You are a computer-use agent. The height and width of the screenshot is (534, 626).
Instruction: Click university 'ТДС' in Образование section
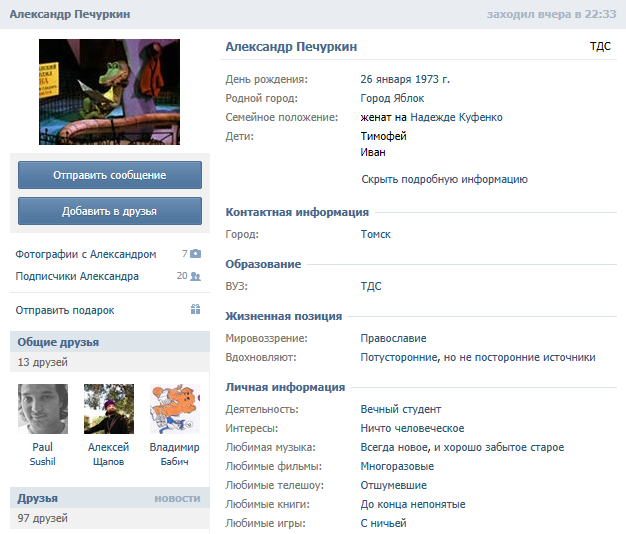pyautogui.click(x=371, y=286)
